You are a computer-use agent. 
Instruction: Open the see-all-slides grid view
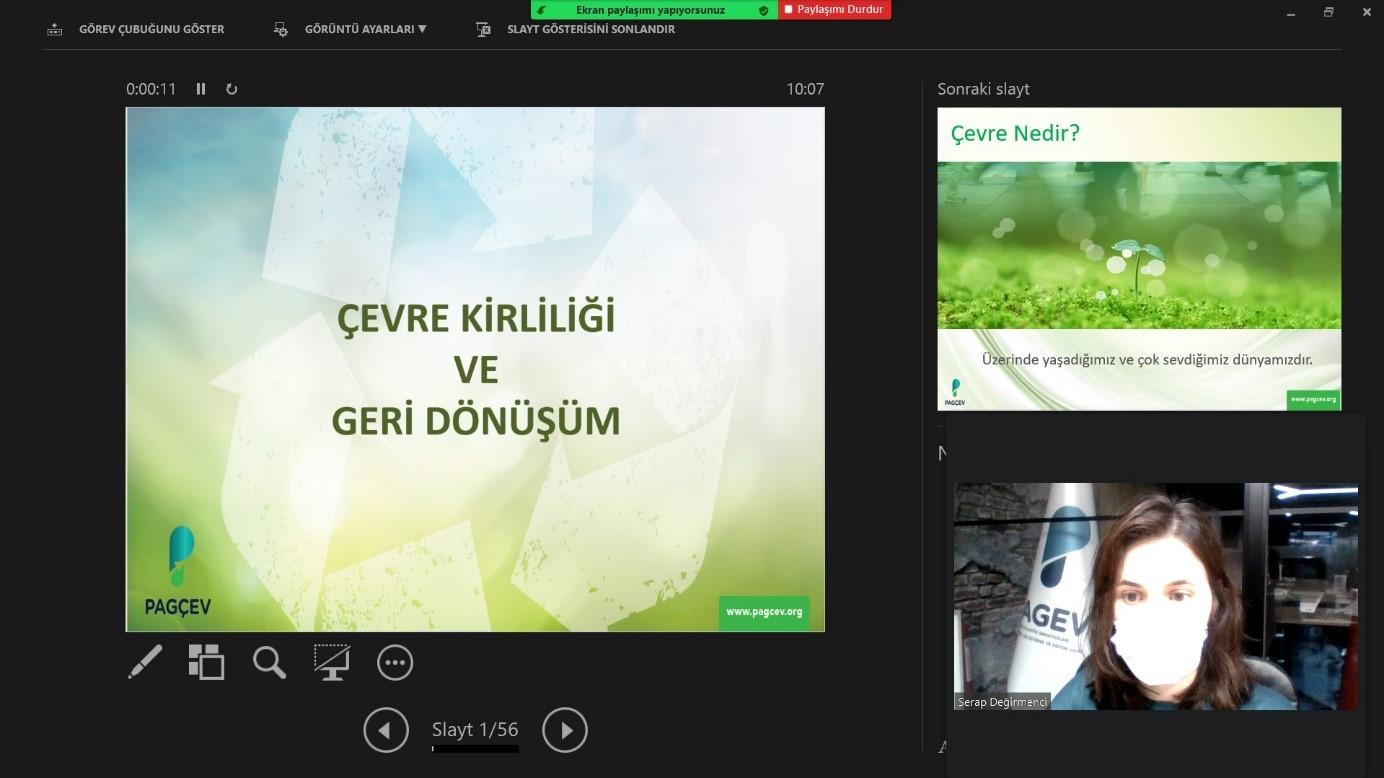tap(206, 661)
